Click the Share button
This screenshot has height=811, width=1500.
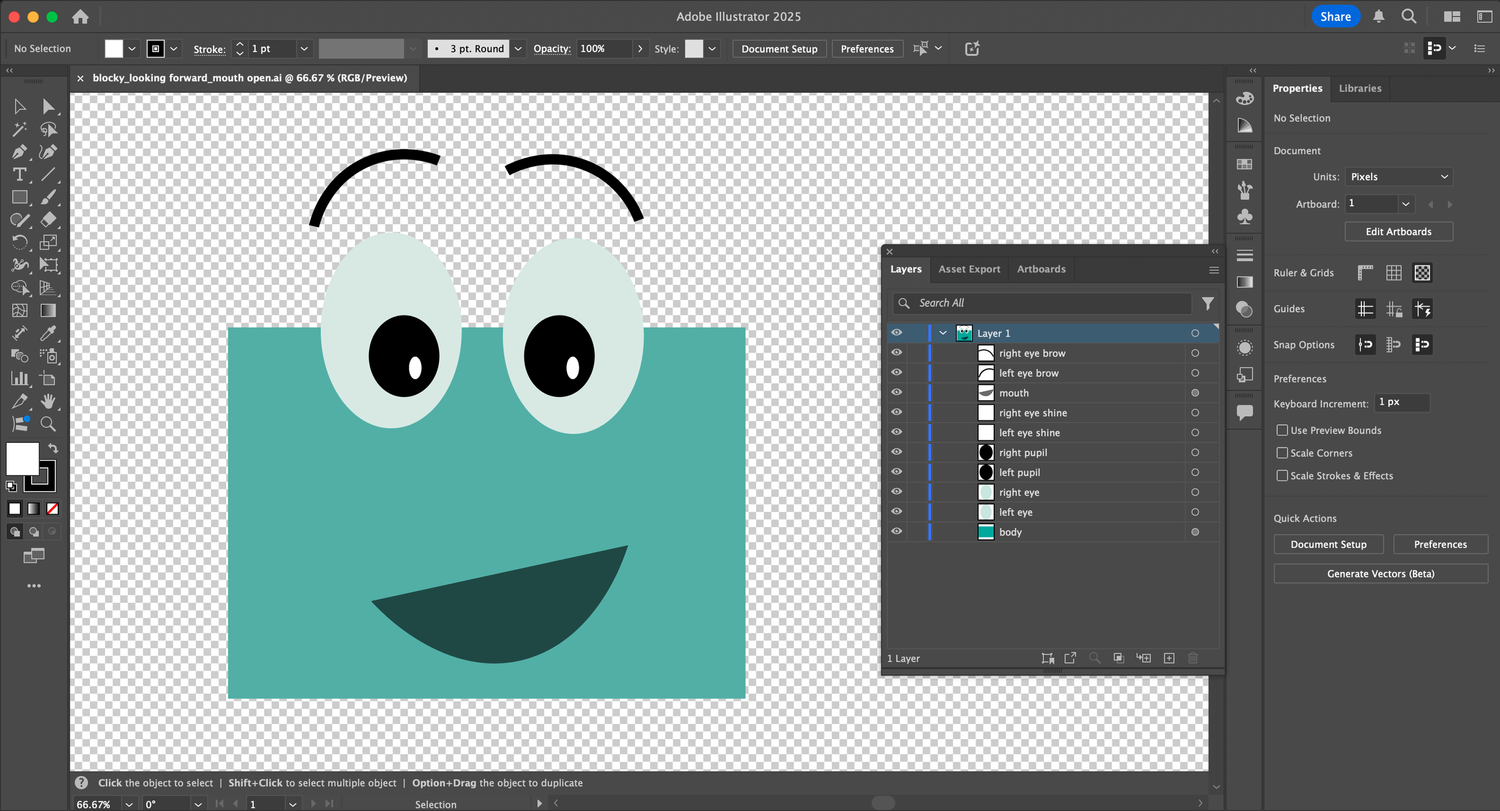[x=1335, y=16]
